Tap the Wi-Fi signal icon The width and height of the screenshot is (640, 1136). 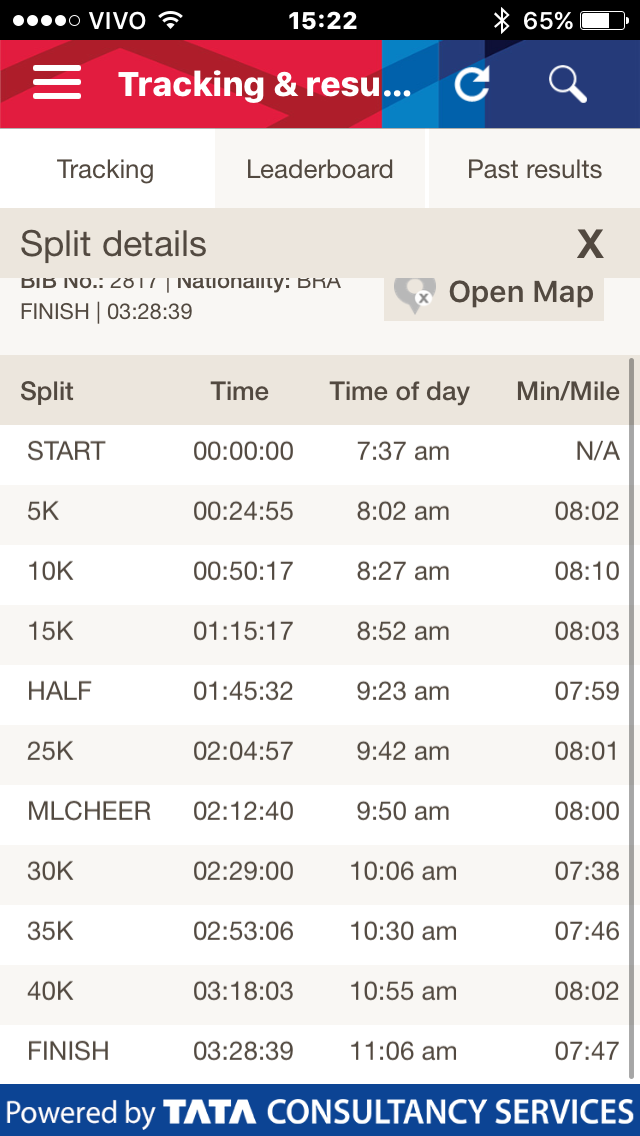pyautogui.click(x=171, y=20)
